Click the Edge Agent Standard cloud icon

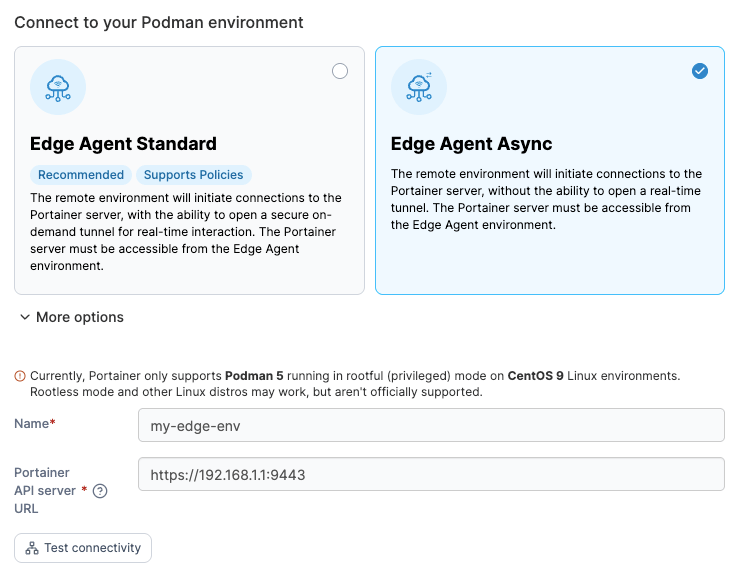pos(58,87)
